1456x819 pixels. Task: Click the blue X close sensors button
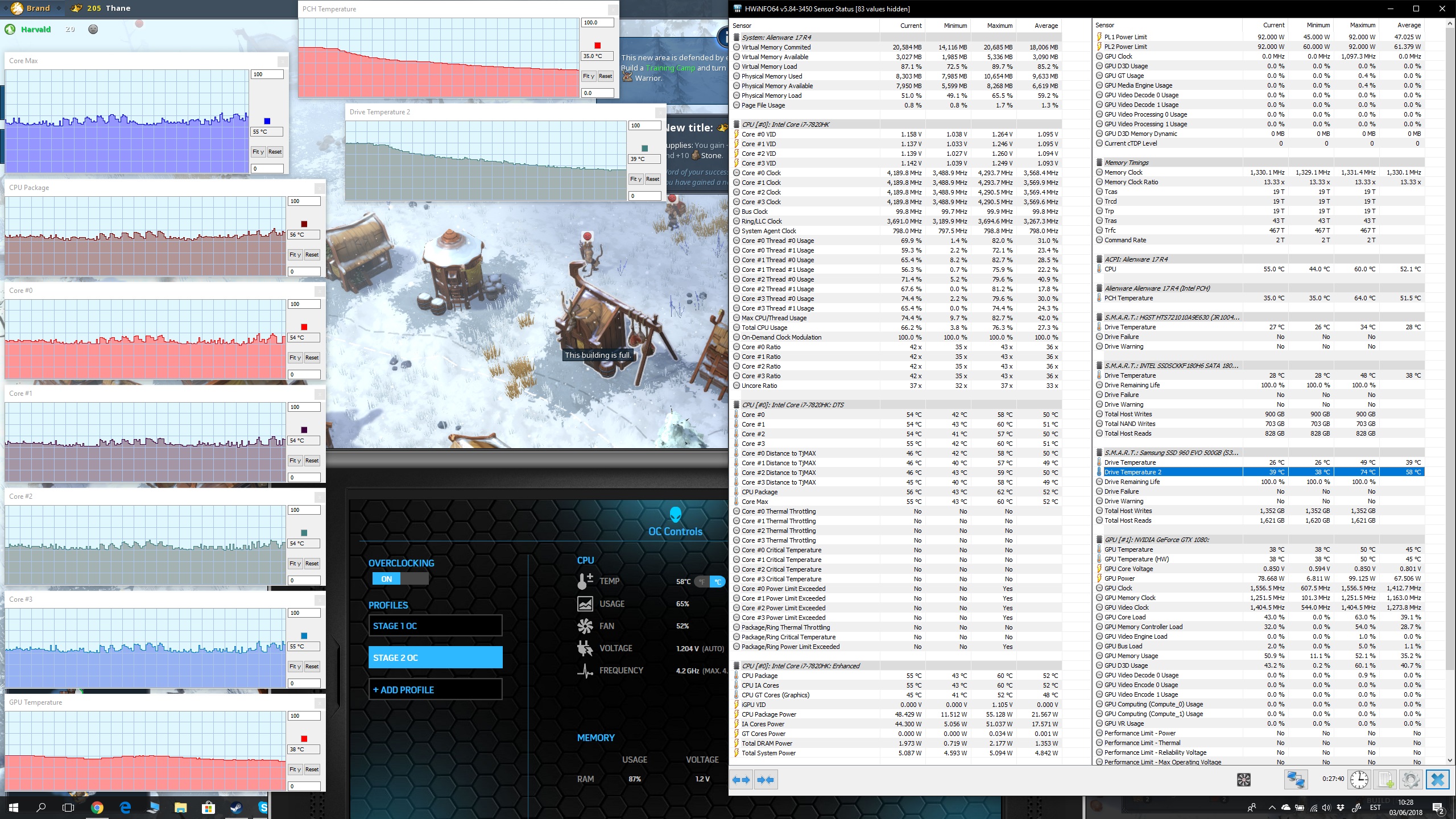pyautogui.click(x=1437, y=780)
